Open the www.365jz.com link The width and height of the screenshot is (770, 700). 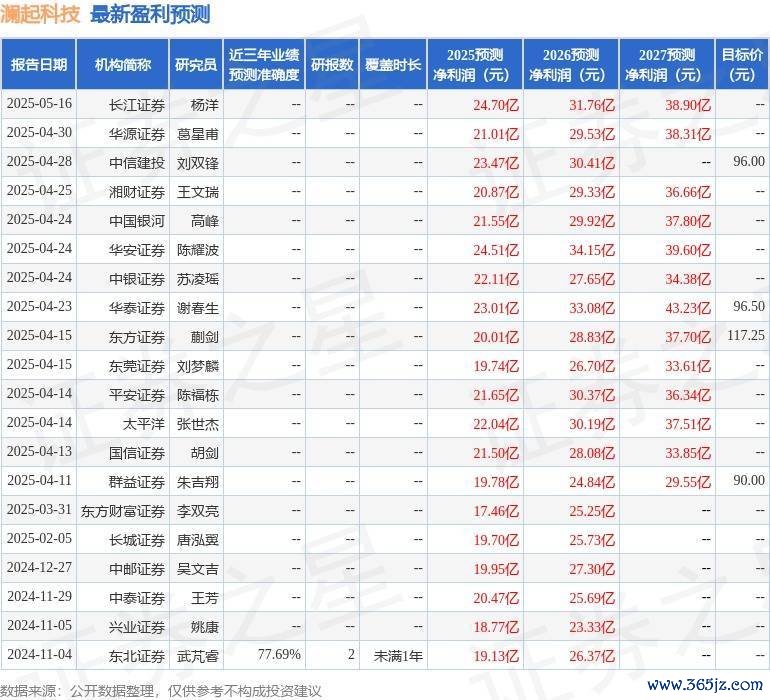click(705, 684)
